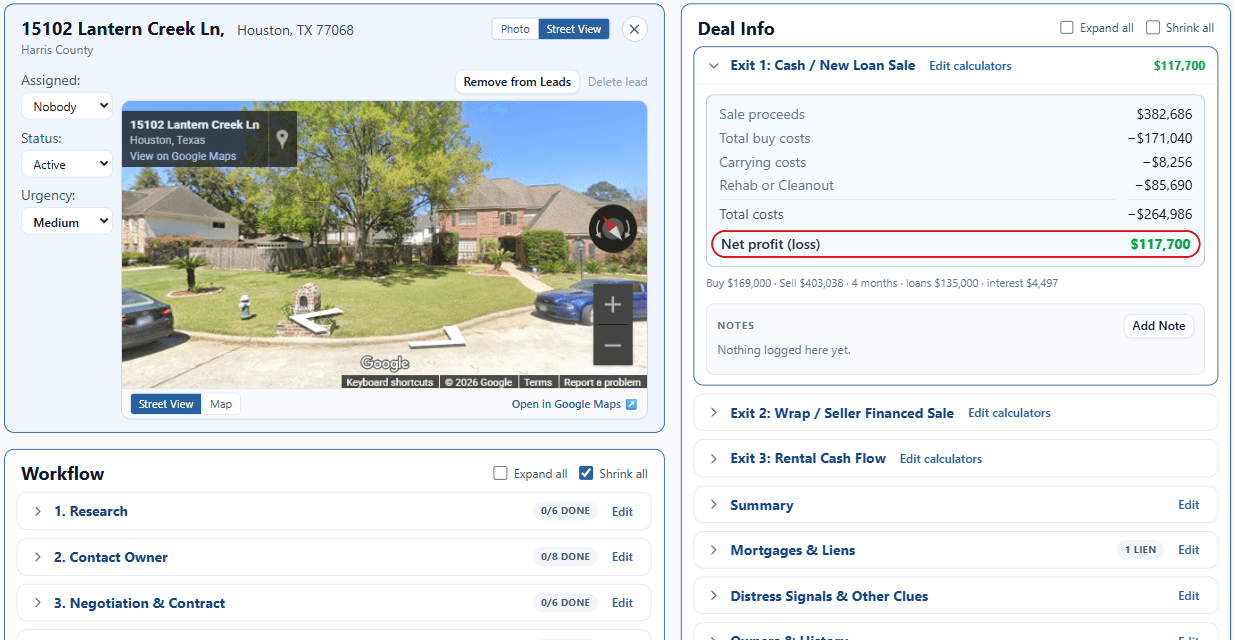This screenshot has height=640, width=1235.
Task: Click the Net profit (loss) row
Action: click(x=955, y=244)
